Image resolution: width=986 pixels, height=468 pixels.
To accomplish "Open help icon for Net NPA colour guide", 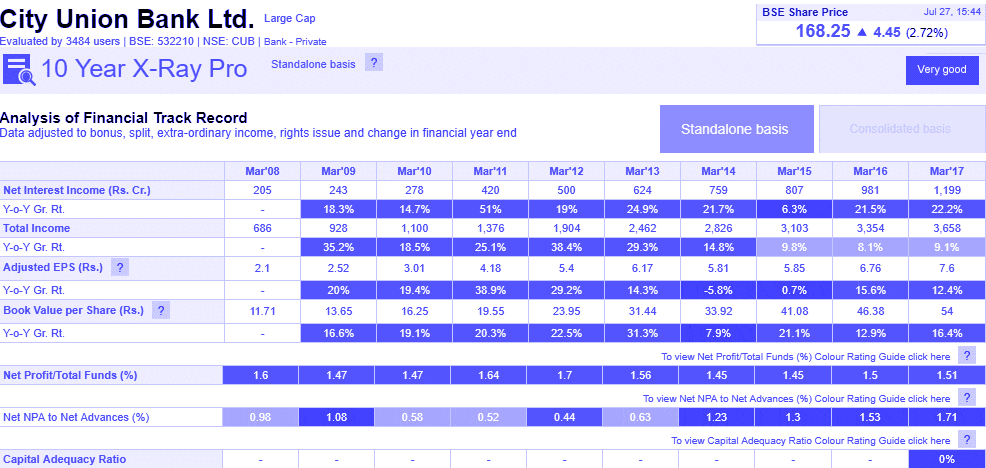I will [x=967, y=398].
